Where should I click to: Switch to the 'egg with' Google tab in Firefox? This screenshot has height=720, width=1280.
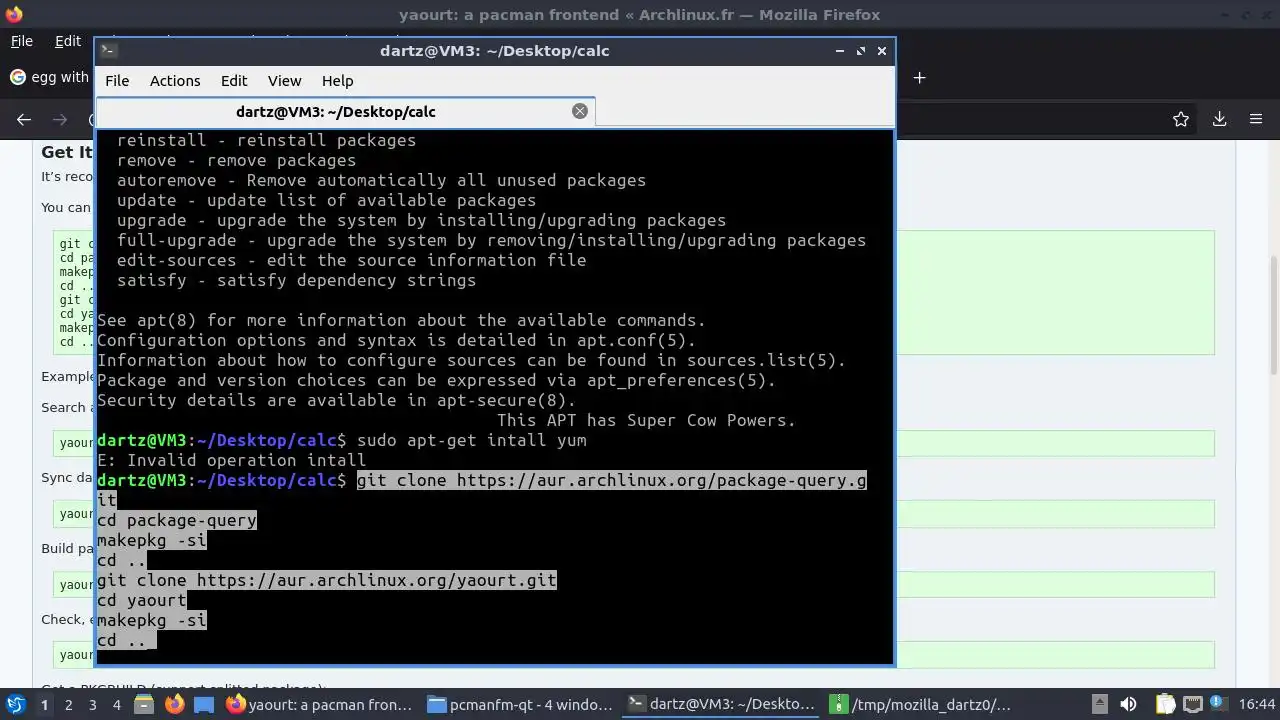pos(50,77)
